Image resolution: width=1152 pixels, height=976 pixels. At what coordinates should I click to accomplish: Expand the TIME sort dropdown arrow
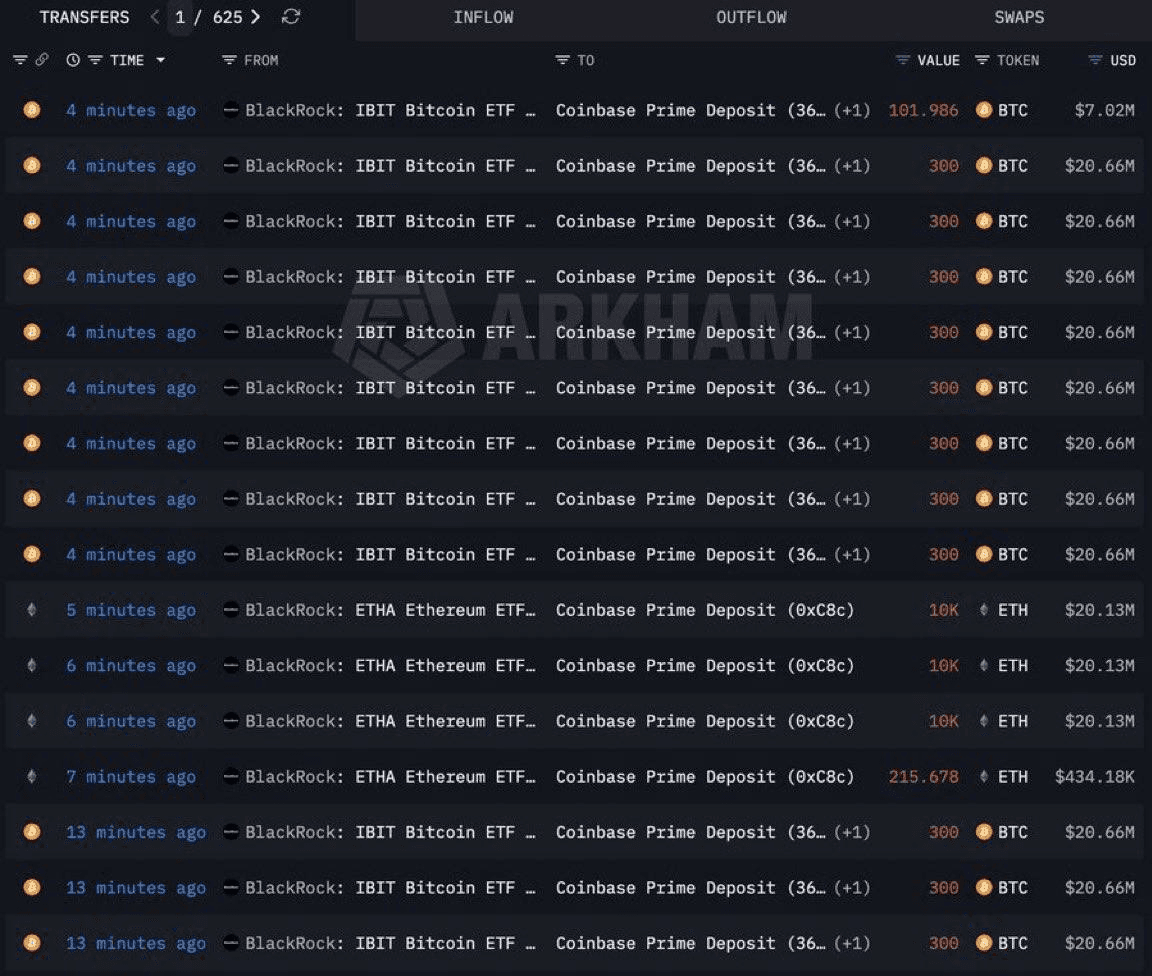tap(160, 60)
